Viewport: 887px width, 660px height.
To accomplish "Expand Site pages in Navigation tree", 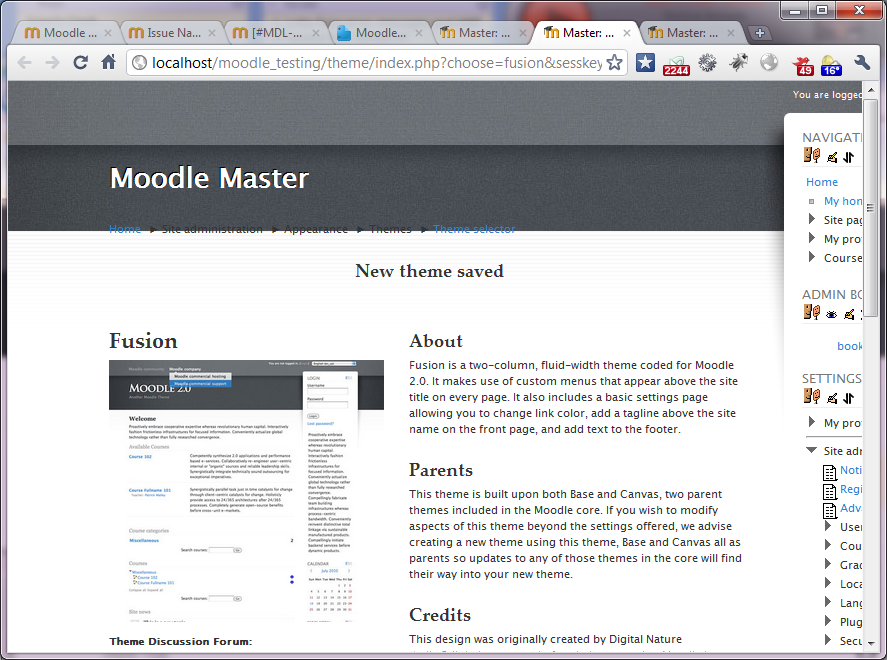I will [812, 219].
